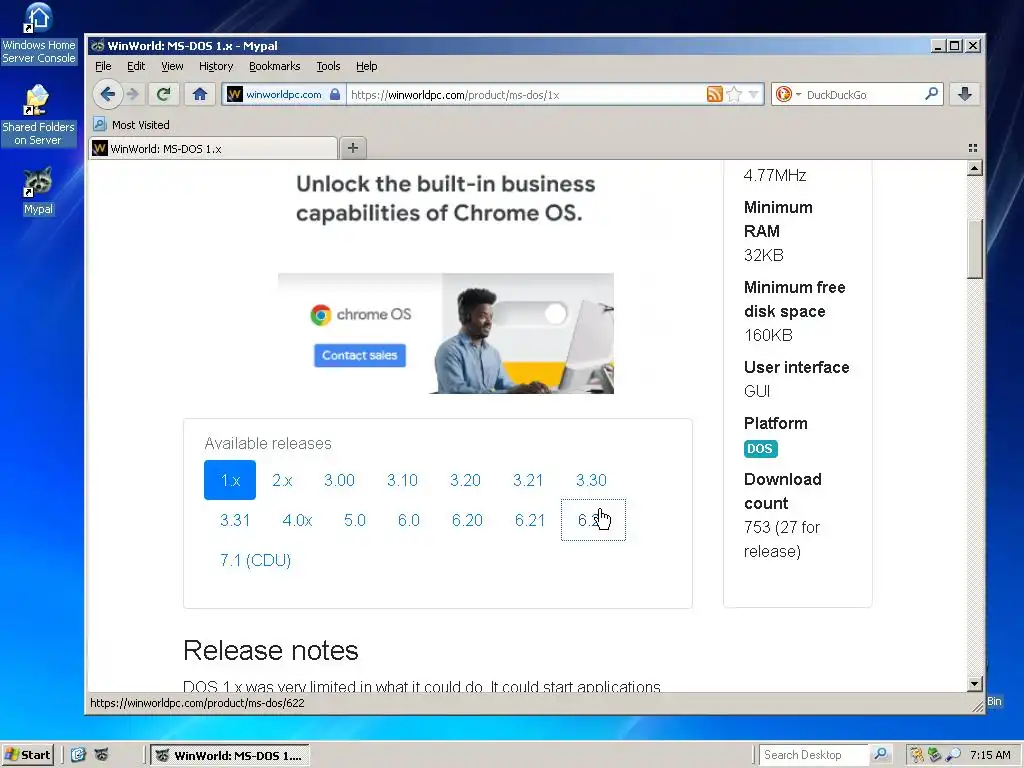Click the taskbar clock showing 7:15 AM
Image resolution: width=1024 pixels, height=768 pixels.
(x=991, y=755)
